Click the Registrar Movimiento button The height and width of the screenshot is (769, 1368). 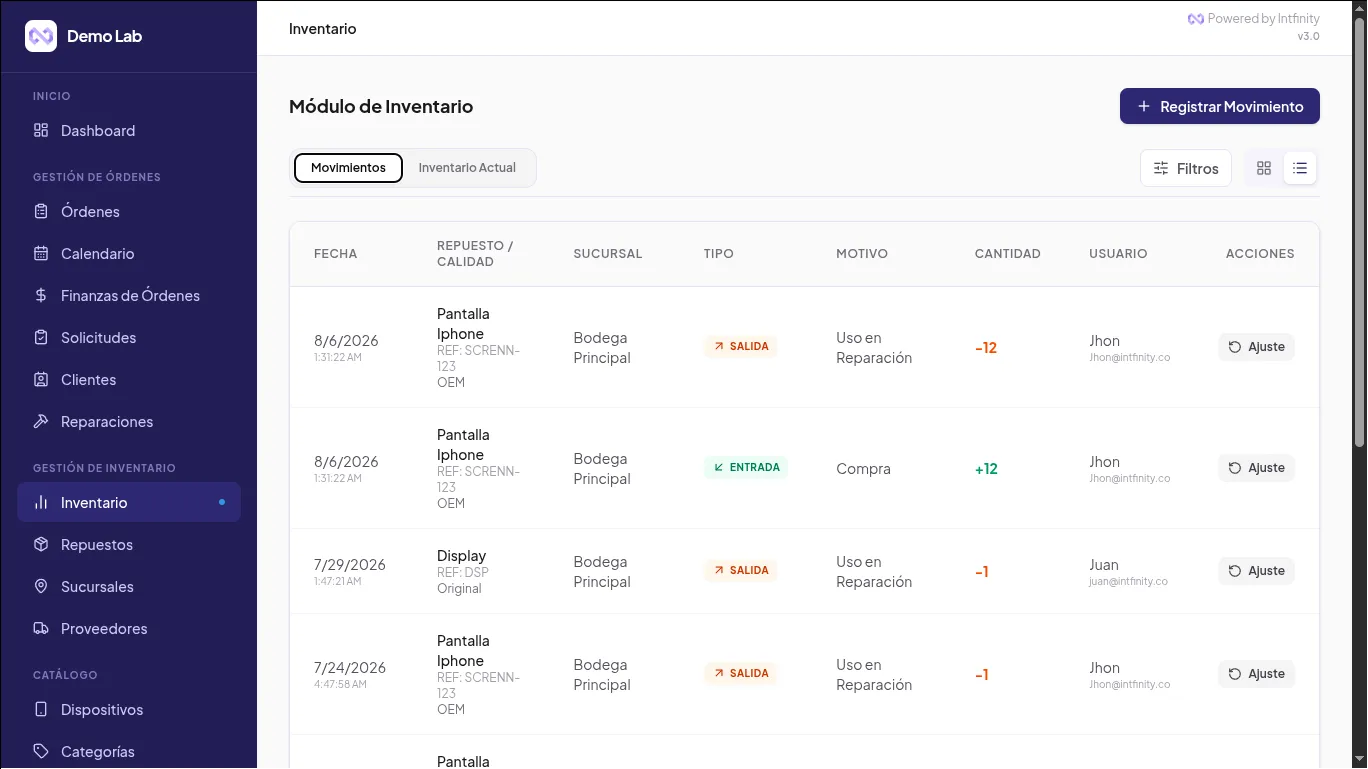coord(1220,106)
